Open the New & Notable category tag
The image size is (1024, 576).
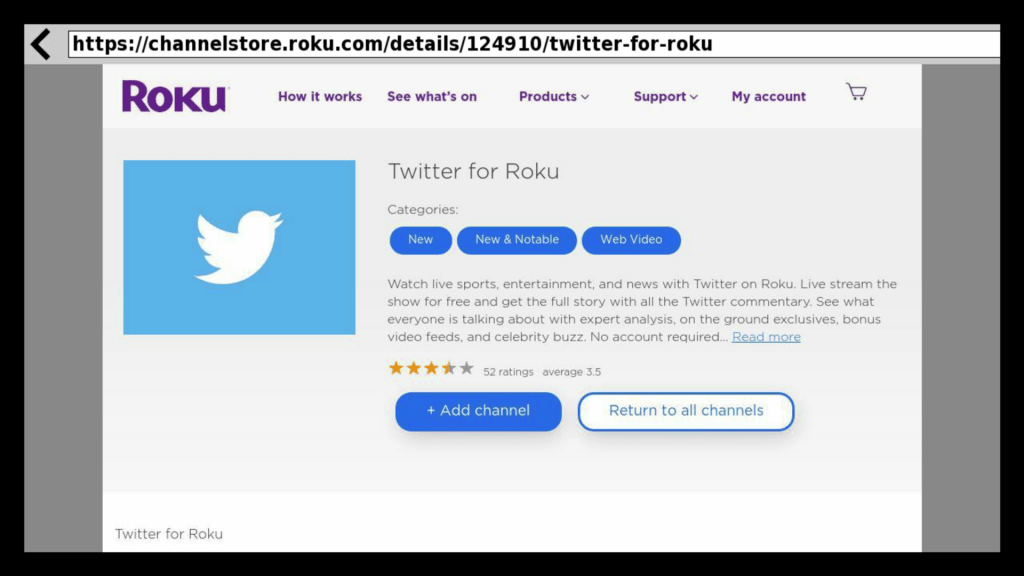517,240
